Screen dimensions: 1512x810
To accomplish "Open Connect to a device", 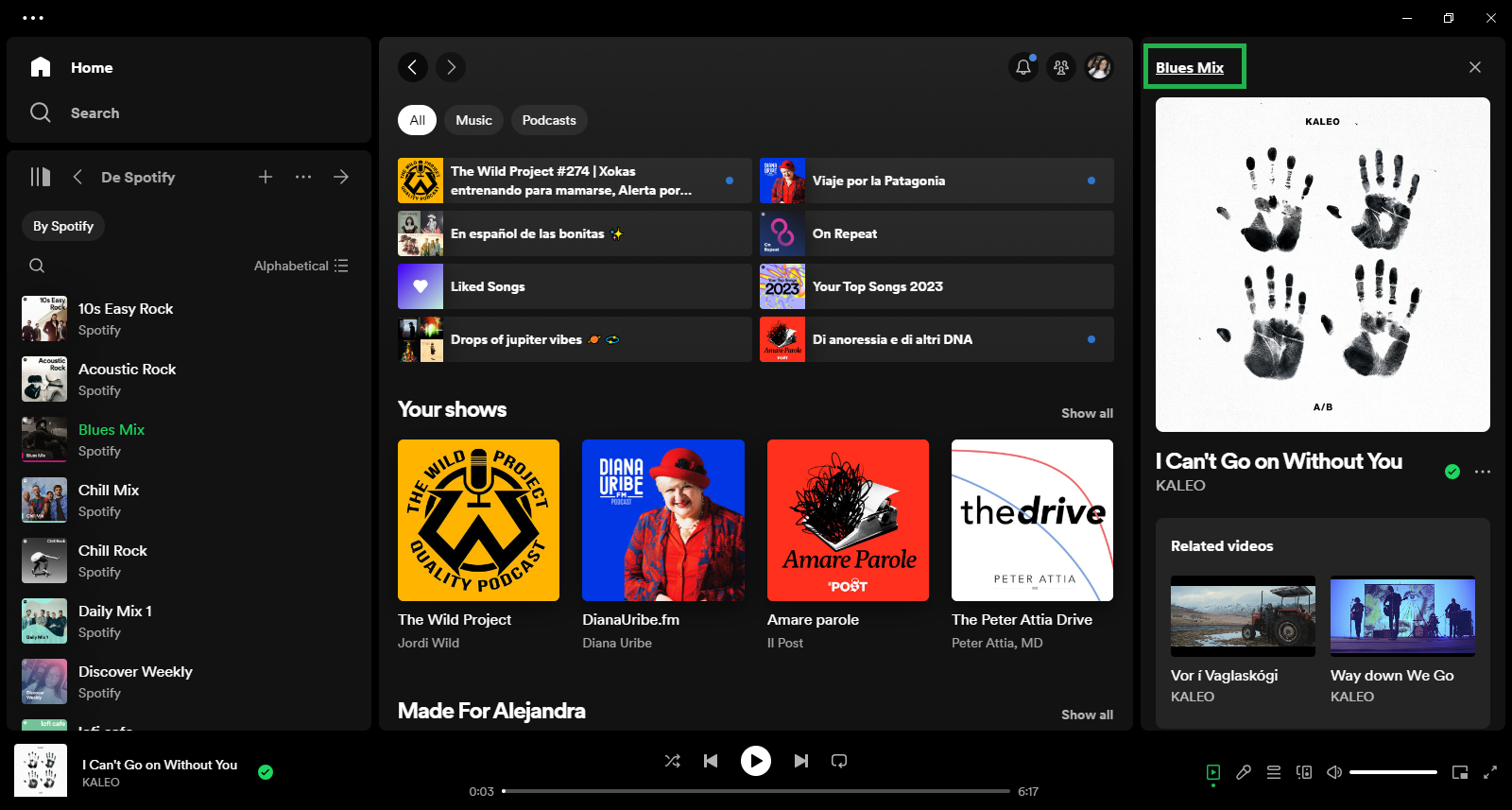I will 1304,772.
